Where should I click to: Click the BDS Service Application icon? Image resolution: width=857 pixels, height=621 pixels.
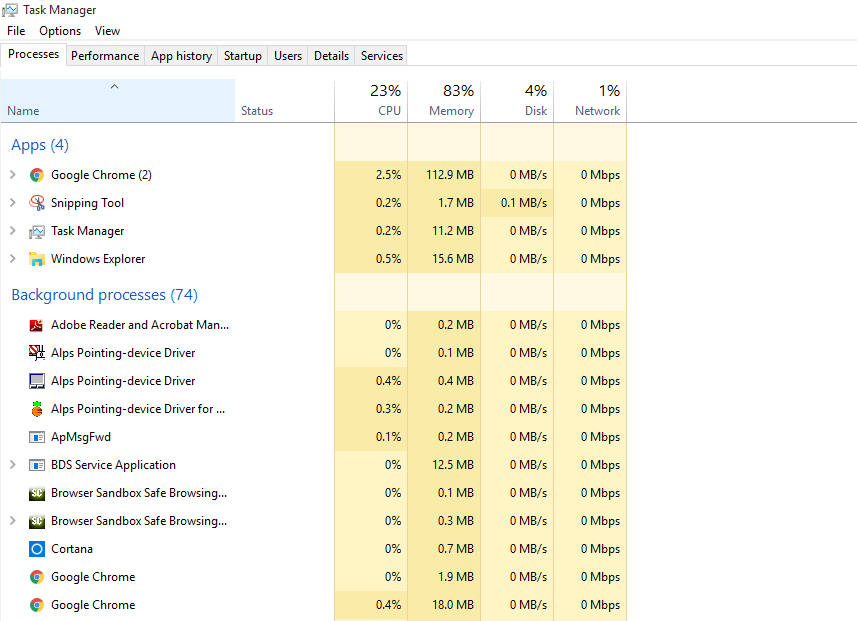click(36, 464)
